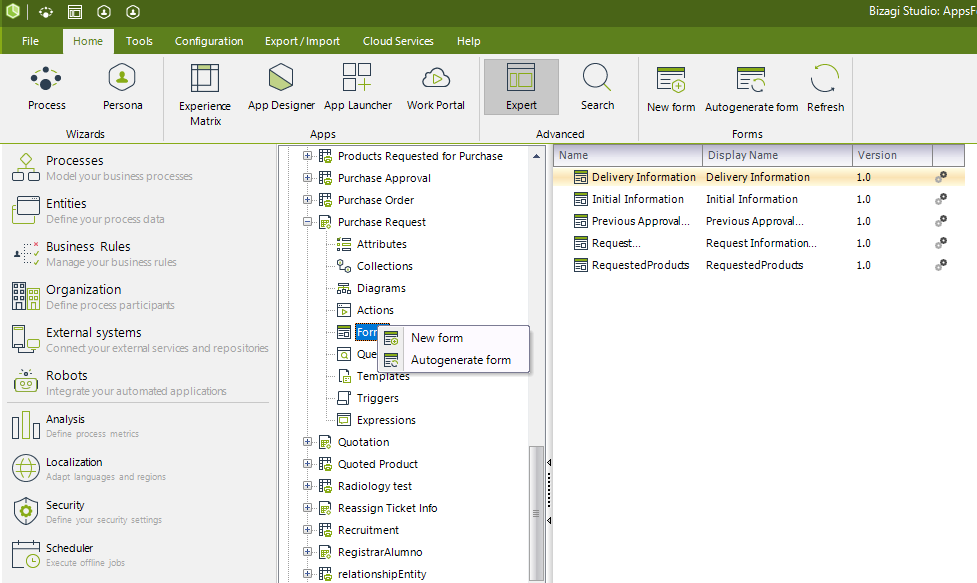Image resolution: width=977 pixels, height=583 pixels.
Task: Open the Cloud Services tab
Action: (398, 41)
